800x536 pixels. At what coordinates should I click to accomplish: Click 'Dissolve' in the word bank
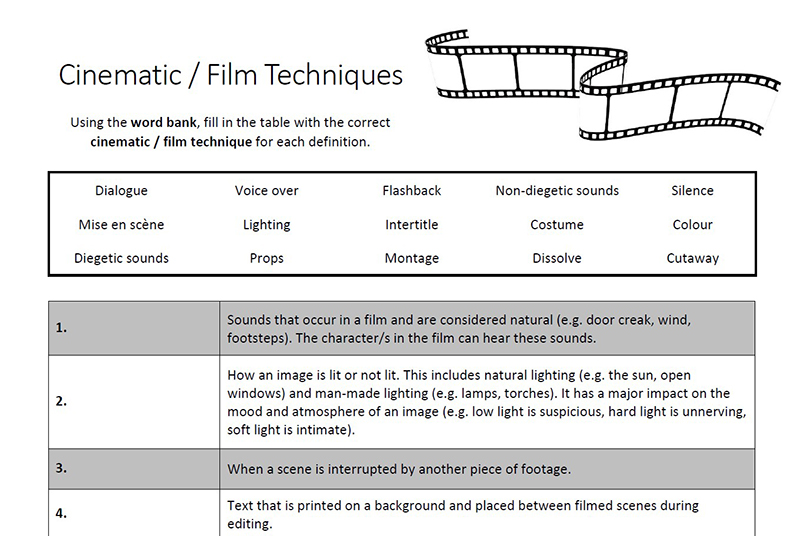[x=557, y=258]
